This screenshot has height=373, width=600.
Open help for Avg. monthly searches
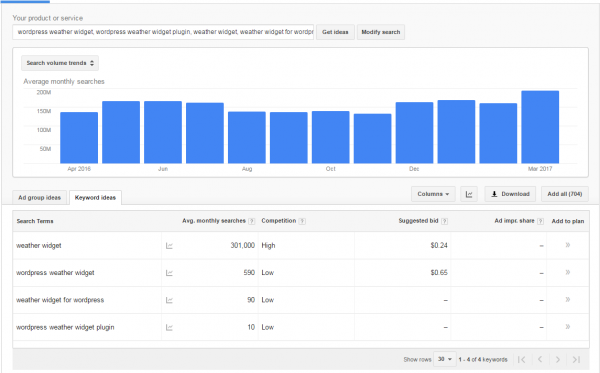click(251, 221)
